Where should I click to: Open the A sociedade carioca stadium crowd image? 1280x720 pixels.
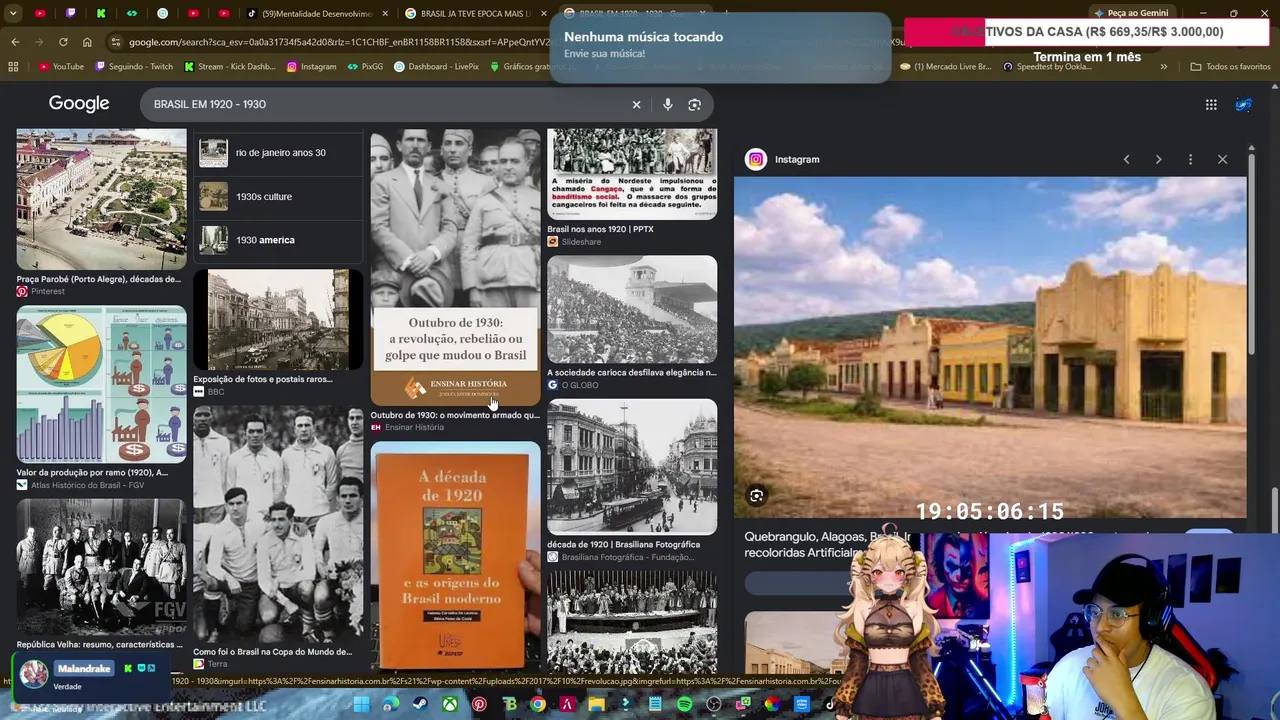(x=632, y=310)
